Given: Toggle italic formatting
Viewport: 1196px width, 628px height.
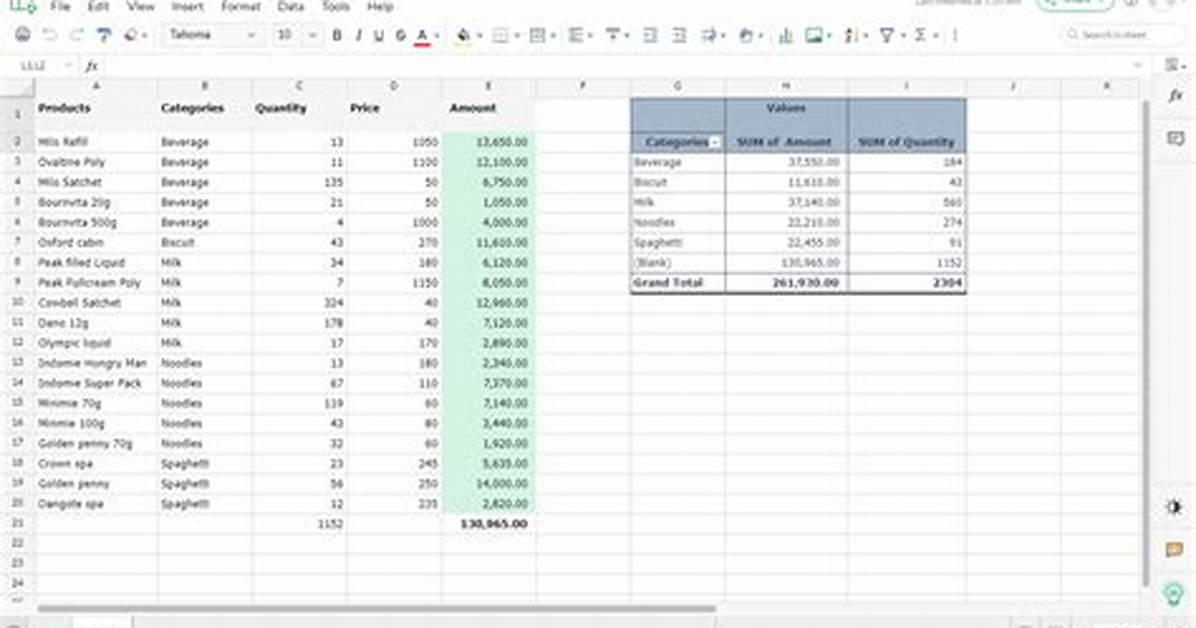Looking at the screenshot, I should [x=358, y=35].
